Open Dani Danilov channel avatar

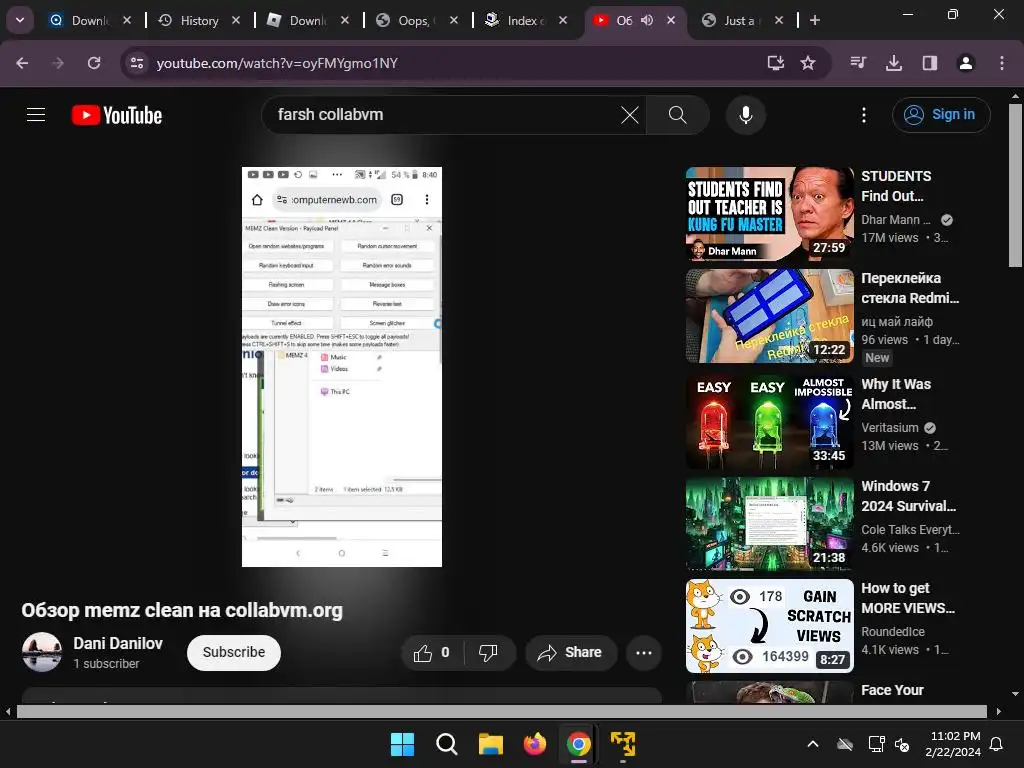tap(42, 652)
